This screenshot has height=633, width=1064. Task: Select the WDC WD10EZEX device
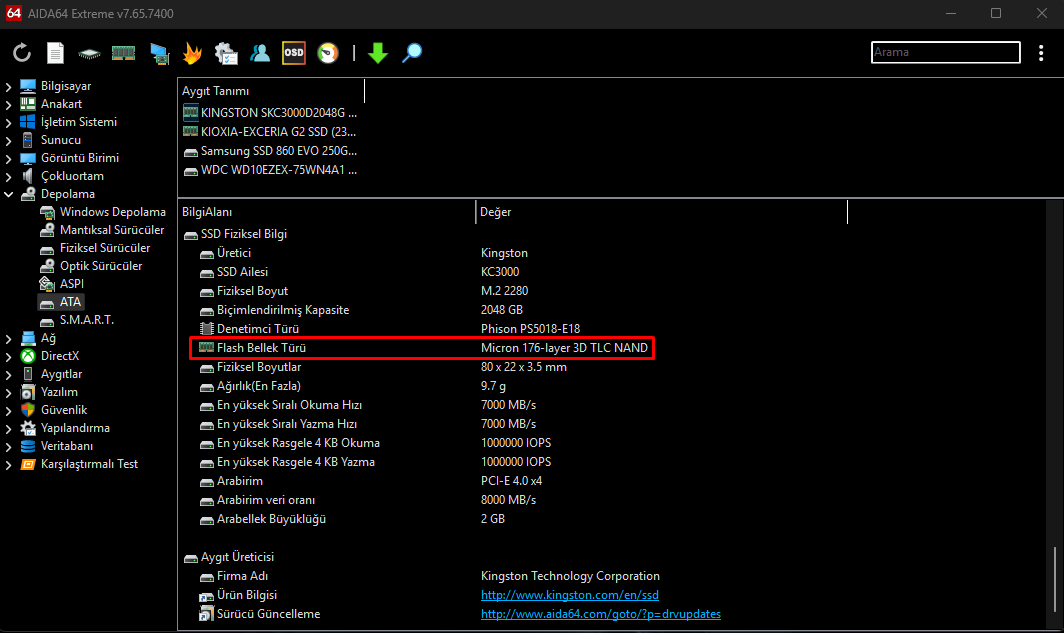278,170
